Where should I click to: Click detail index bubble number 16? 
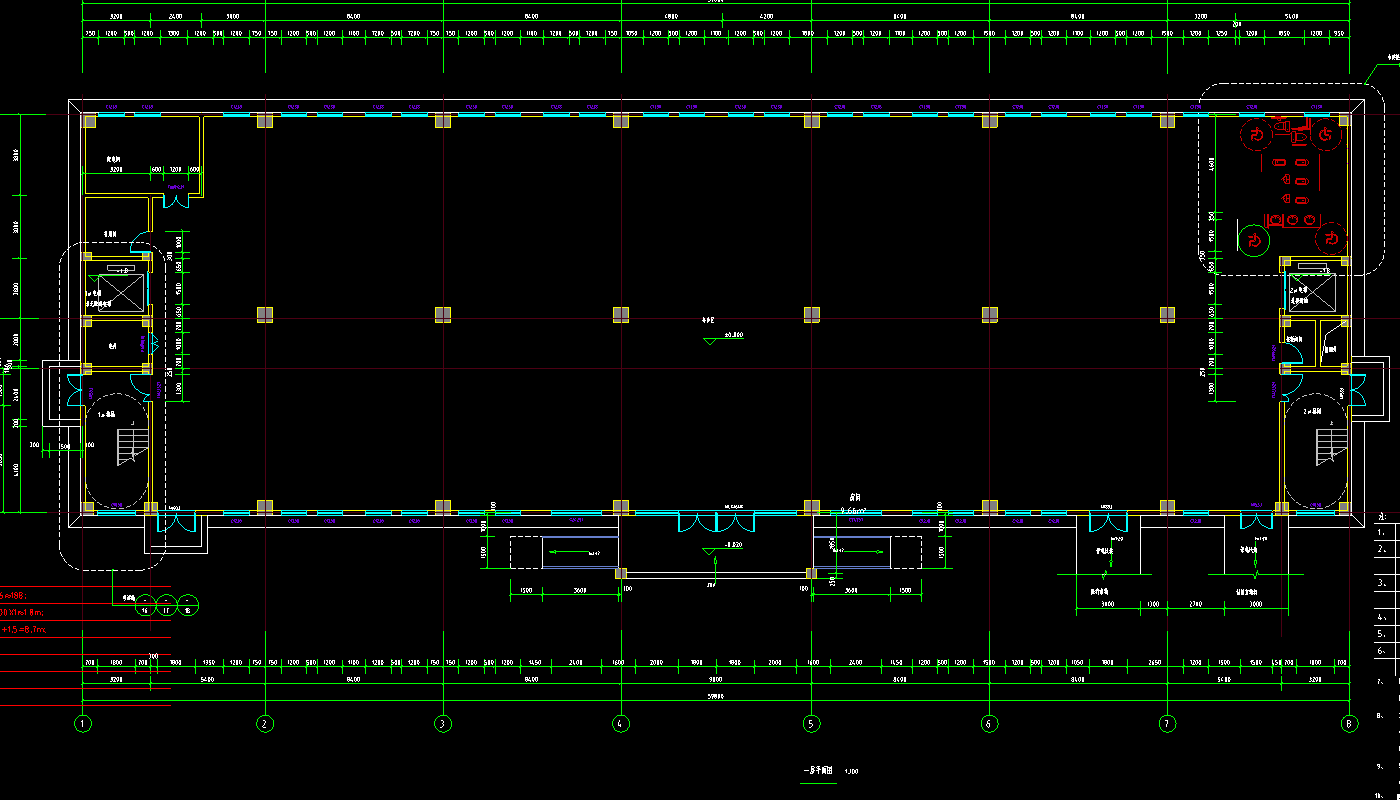coord(145,603)
